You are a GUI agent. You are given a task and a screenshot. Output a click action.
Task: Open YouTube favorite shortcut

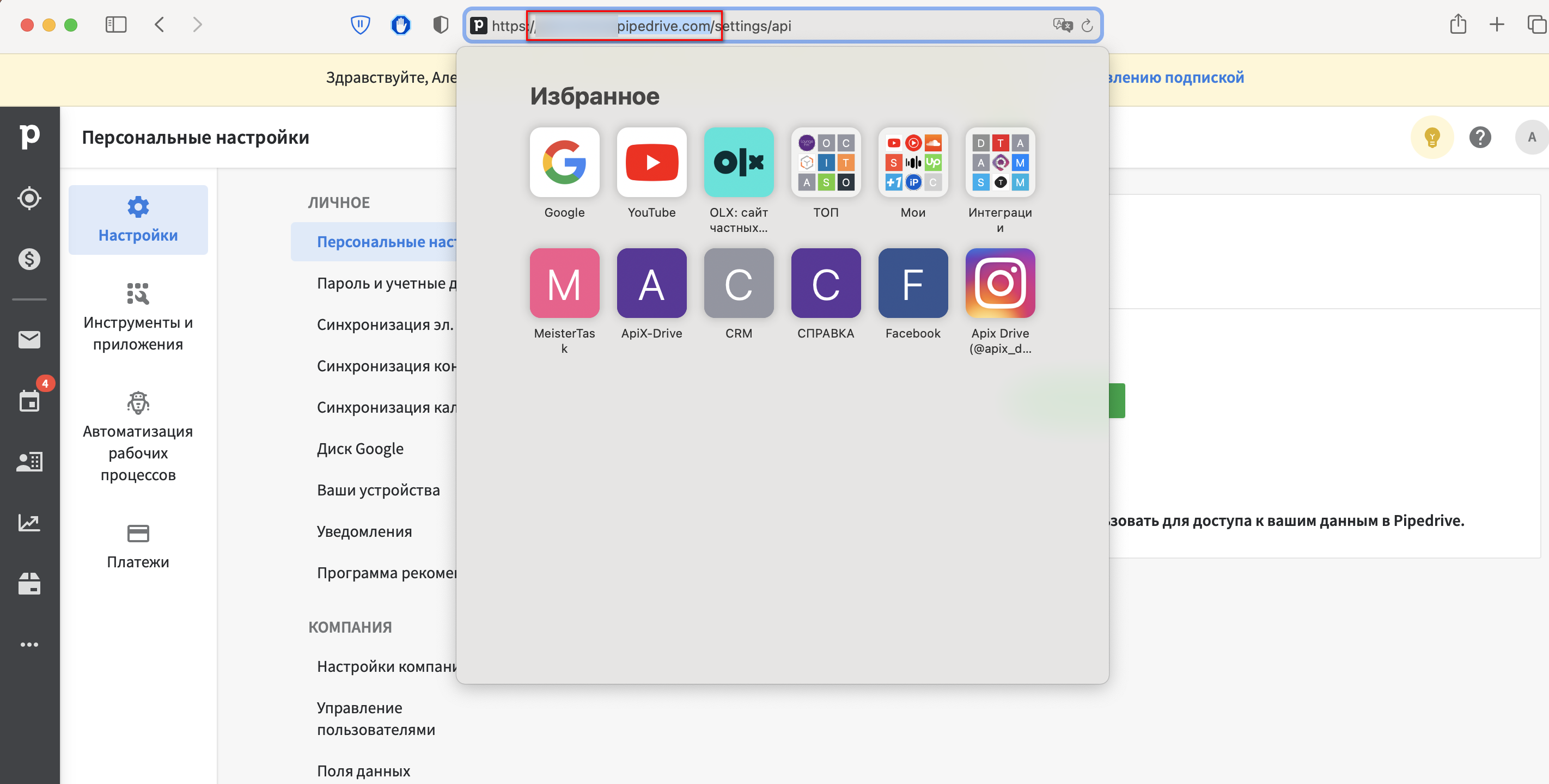click(651, 162)
